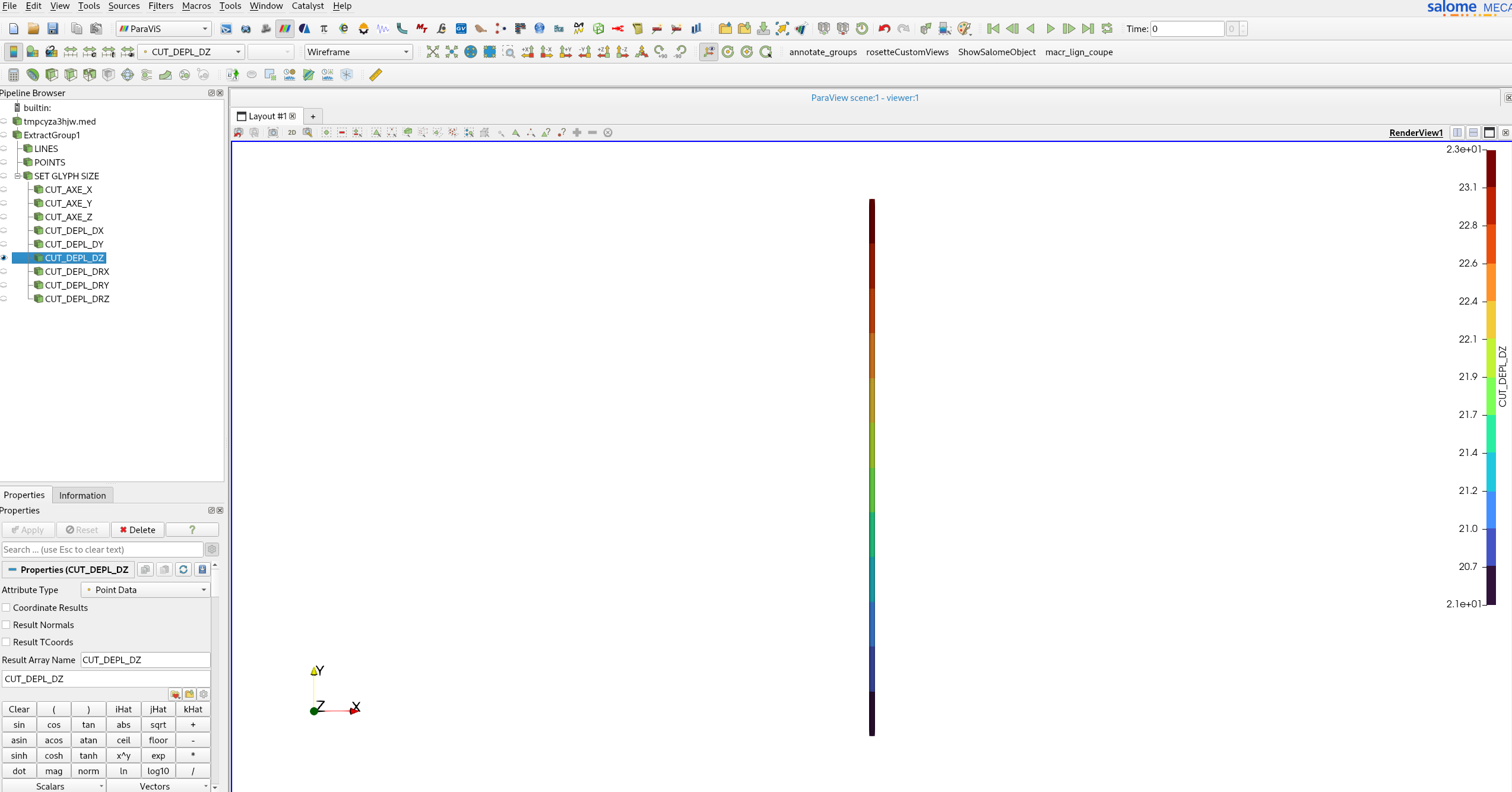The image size is (1512, 792).
Task: Click the Stream Tracer filter icon
Action: (147, 74)
